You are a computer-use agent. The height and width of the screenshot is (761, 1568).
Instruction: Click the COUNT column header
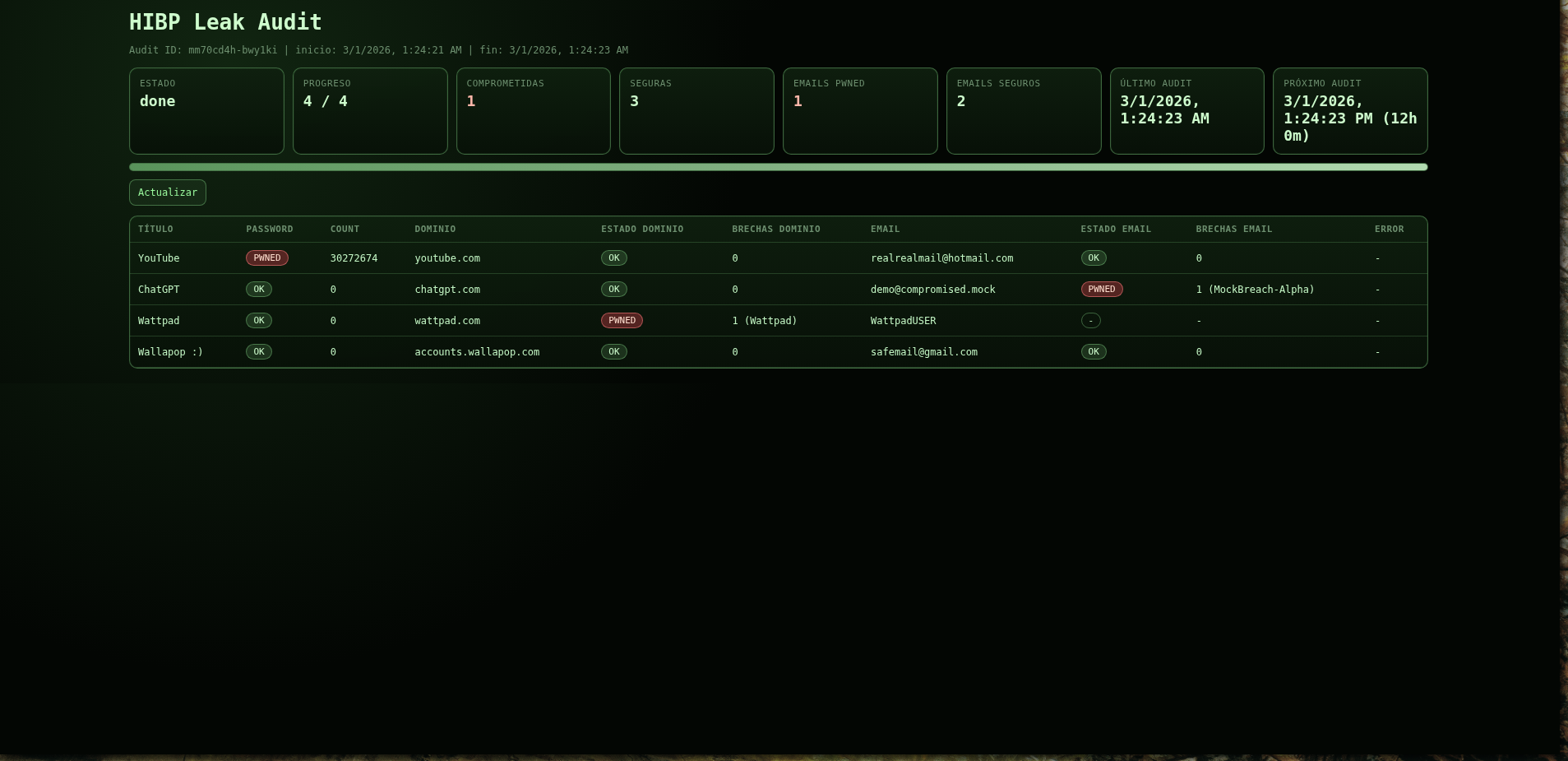345,230
